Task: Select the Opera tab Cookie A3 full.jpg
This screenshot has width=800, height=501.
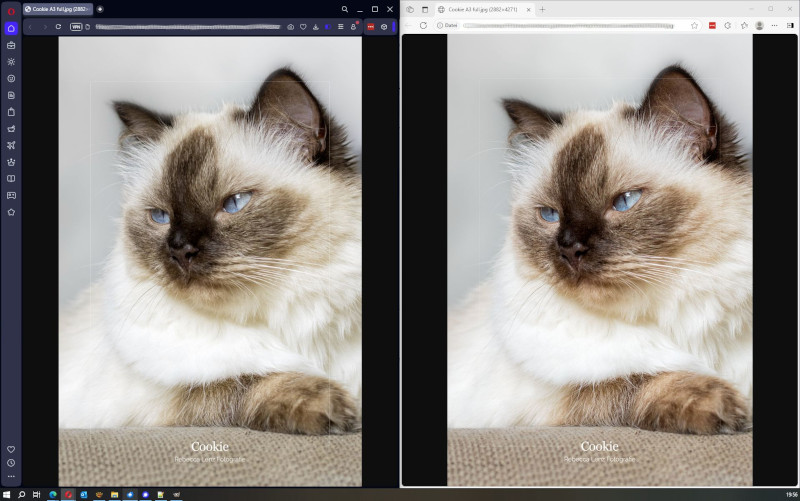Action: click(58, 9)
